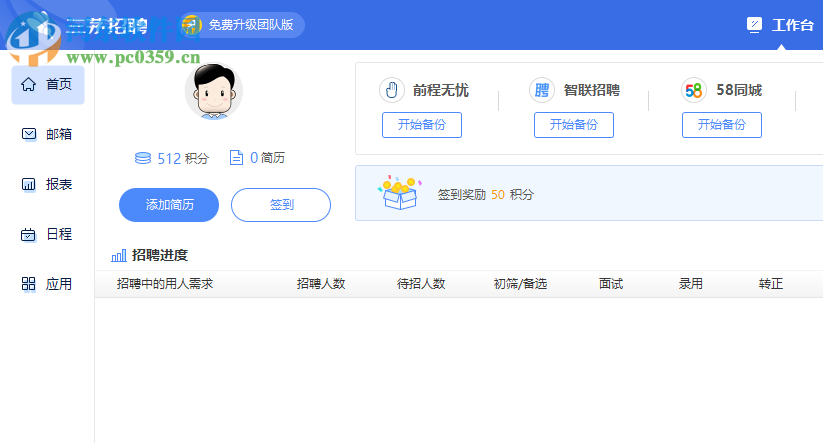Click the gift box reward icon
The width and height of the screenshot is (823, 443).
(x=399, y=193)
